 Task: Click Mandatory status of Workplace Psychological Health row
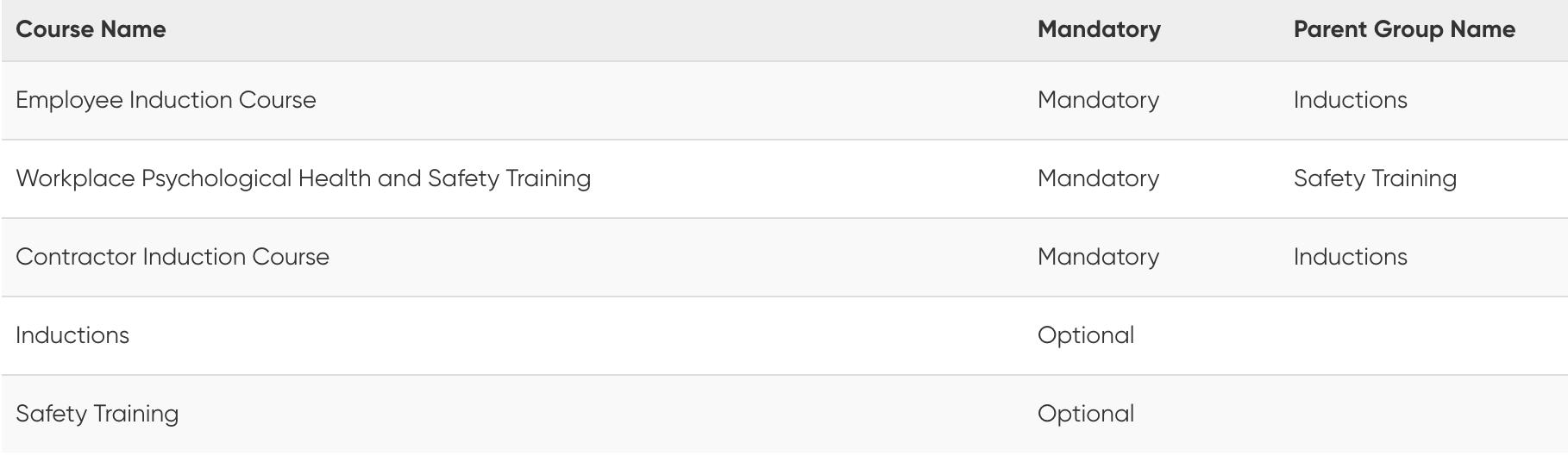[1098, 178]
